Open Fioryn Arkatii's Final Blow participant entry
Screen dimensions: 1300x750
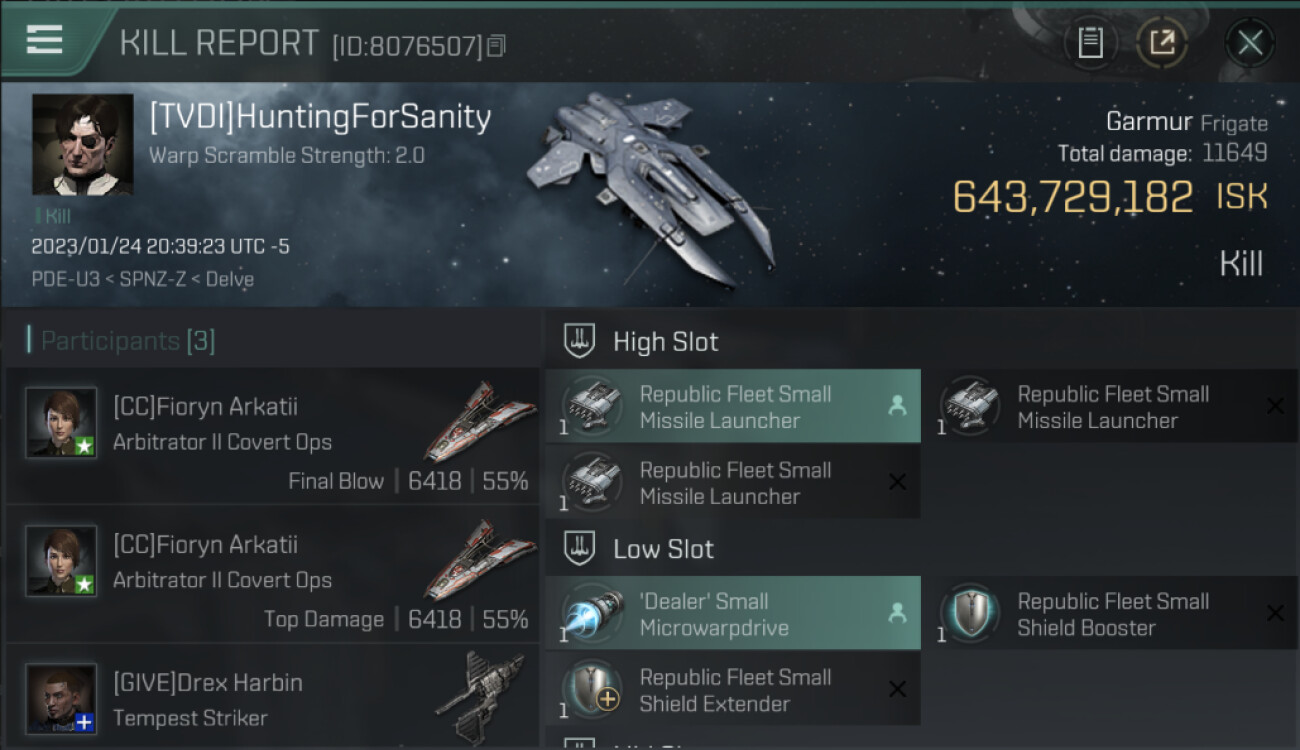272,436
